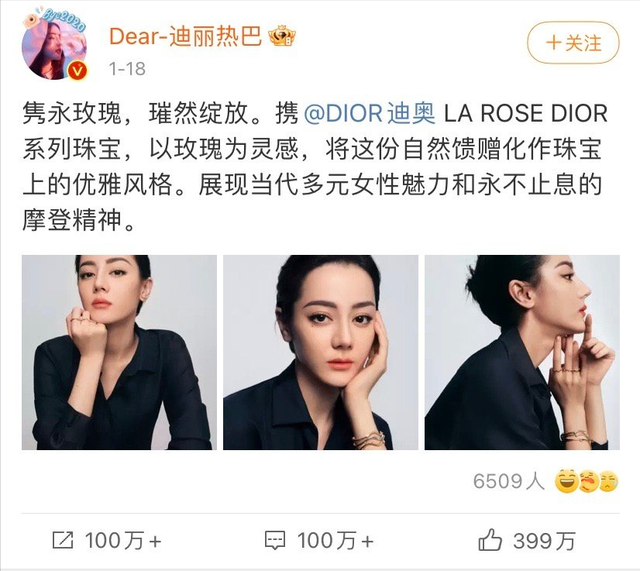Viewport: 640px width, 571px height.
Task: Click the 1-18 post date
Action: 127,69
